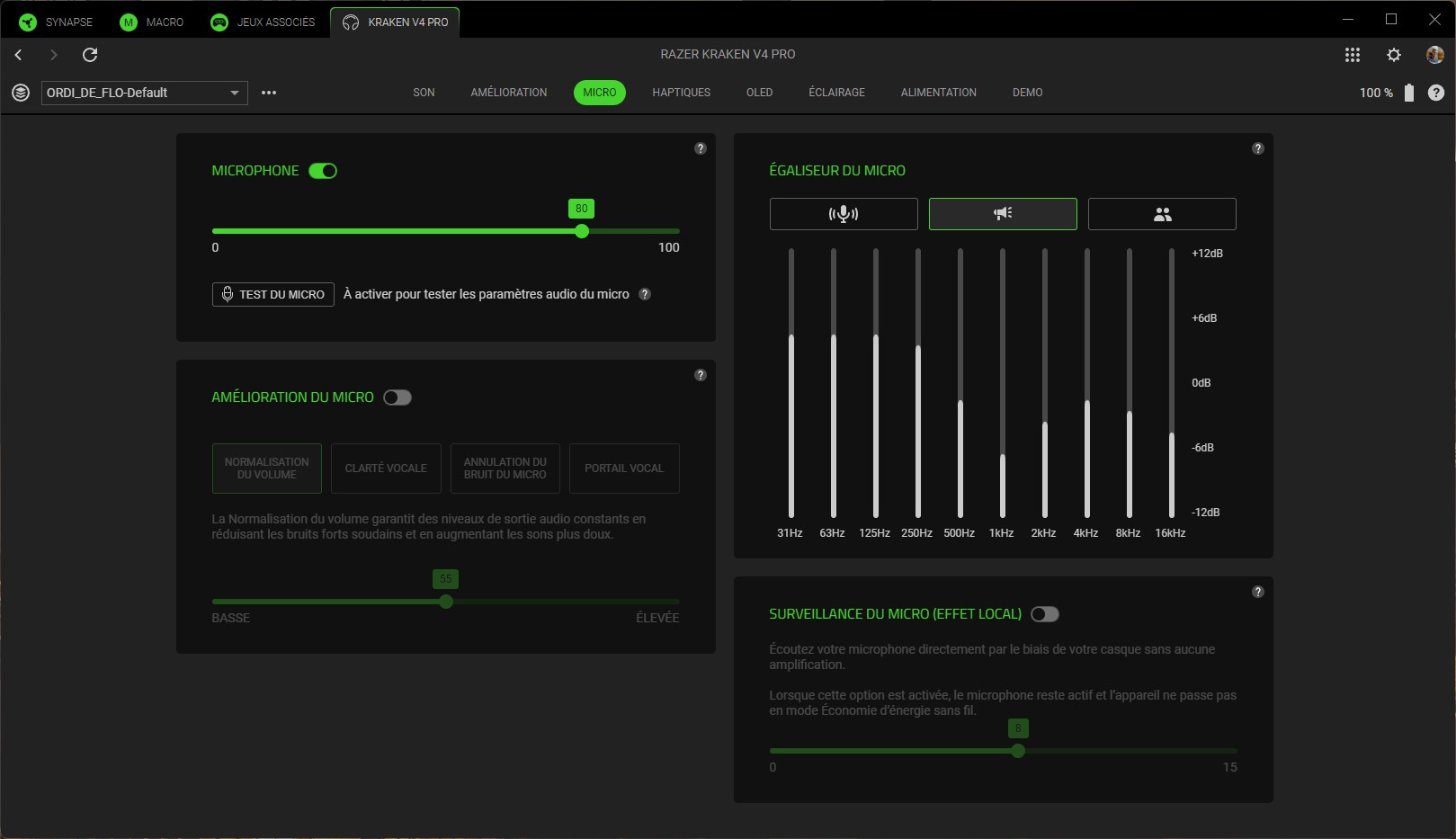The image size is (1456, 839).
Task: Adjust the 31Hz equalizer band
Action: (x=791, y=383)
